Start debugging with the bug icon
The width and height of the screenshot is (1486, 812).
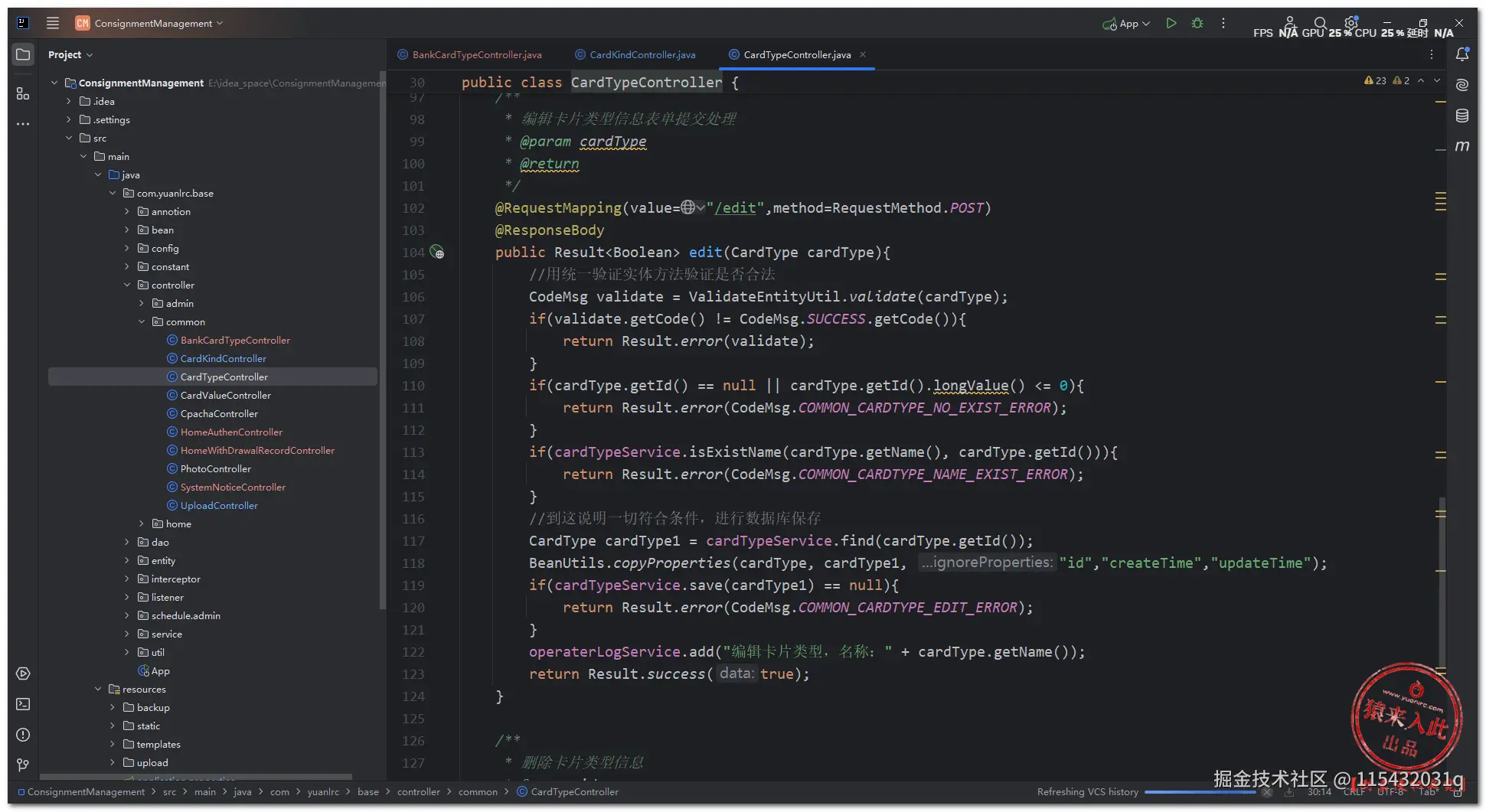coord(1197,24)
